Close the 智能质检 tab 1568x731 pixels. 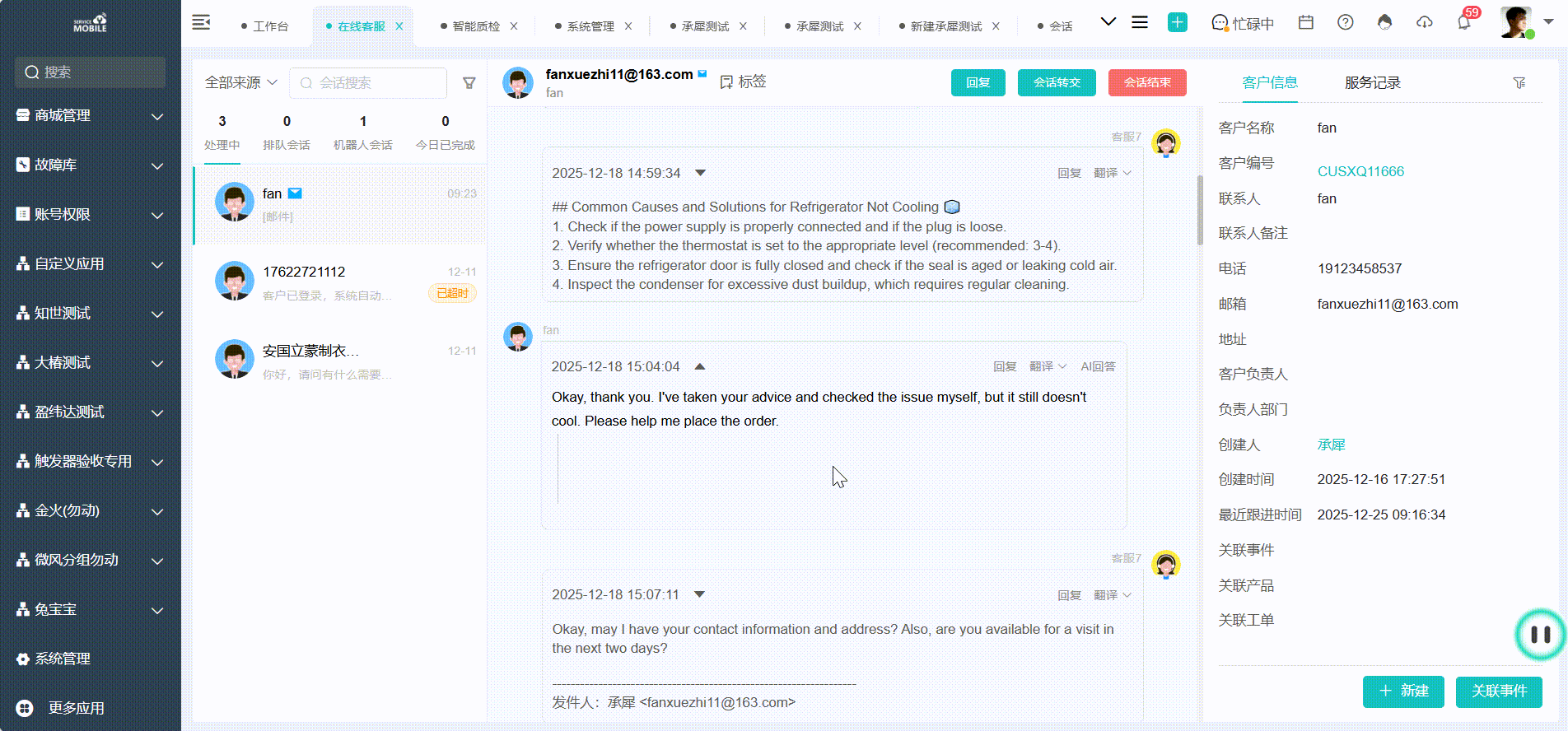click(x=514, y=26)
